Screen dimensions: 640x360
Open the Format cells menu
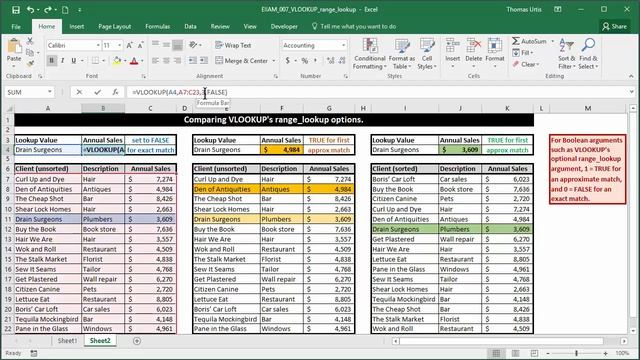coord(495,52)
